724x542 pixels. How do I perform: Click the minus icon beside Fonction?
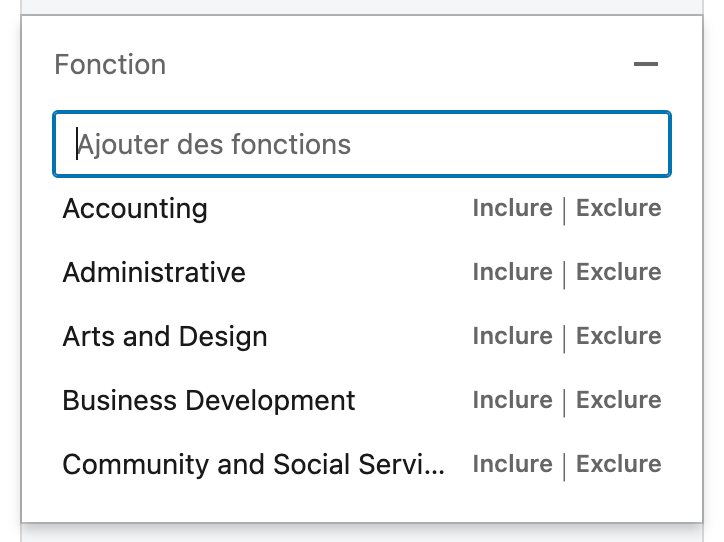(646, 64)
